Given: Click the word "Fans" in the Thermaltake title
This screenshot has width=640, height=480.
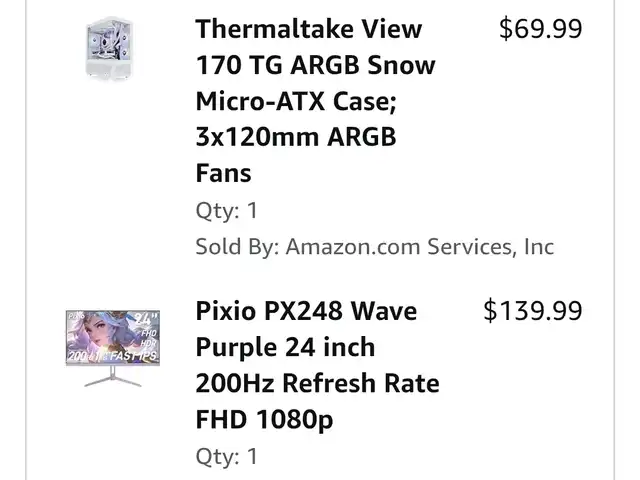Looking at the screenshot, I should (223, 173).
